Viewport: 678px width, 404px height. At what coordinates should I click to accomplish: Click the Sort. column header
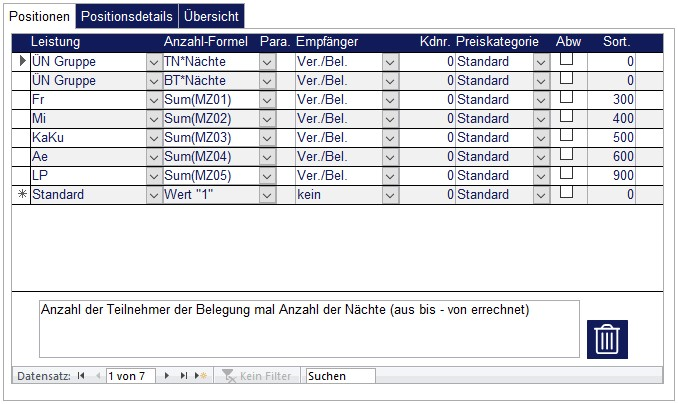click(616, 42)
